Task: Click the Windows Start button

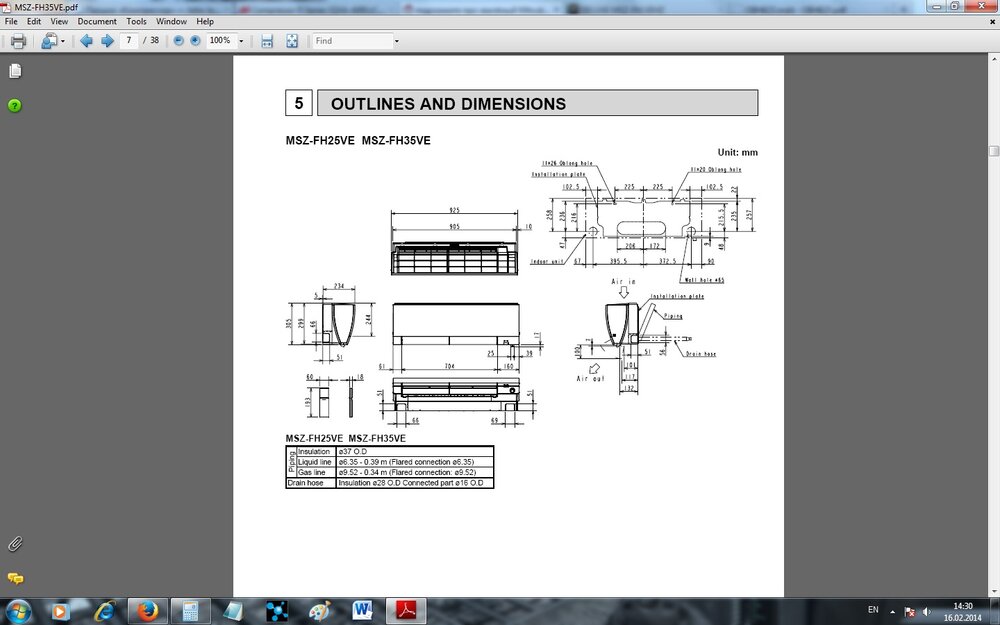Action: [x=18, y=611]
